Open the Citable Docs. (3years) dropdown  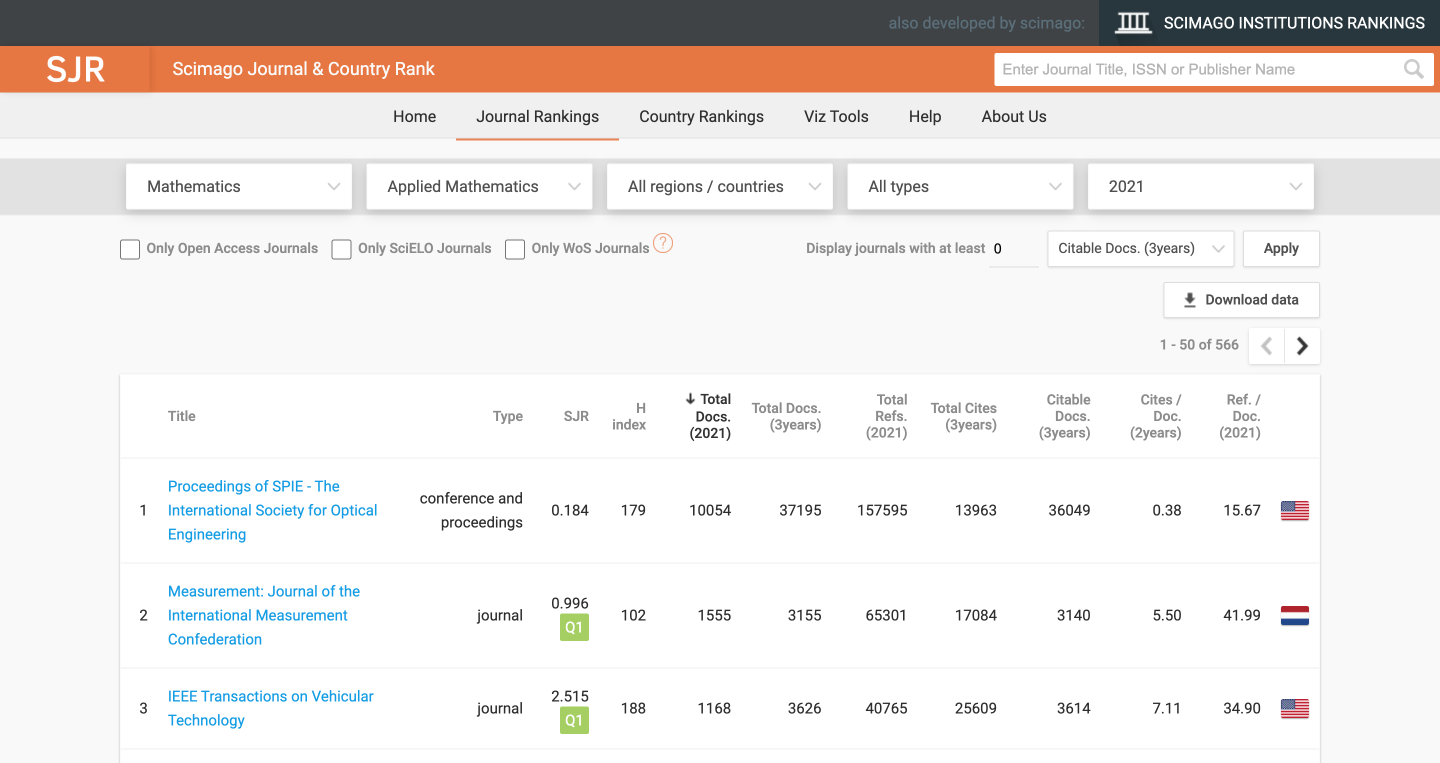click(x=1140, y=249)
